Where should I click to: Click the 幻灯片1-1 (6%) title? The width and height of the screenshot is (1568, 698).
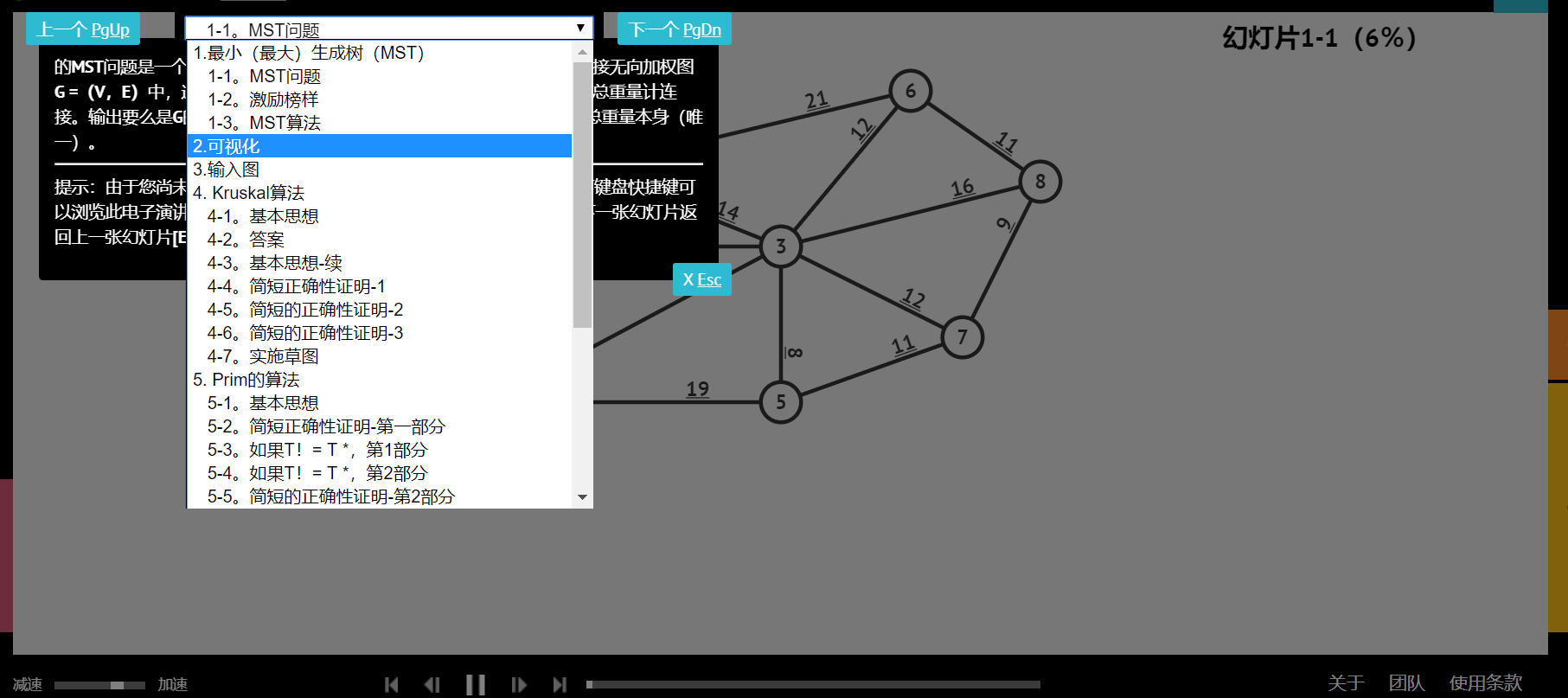(x=1320, y=38)
